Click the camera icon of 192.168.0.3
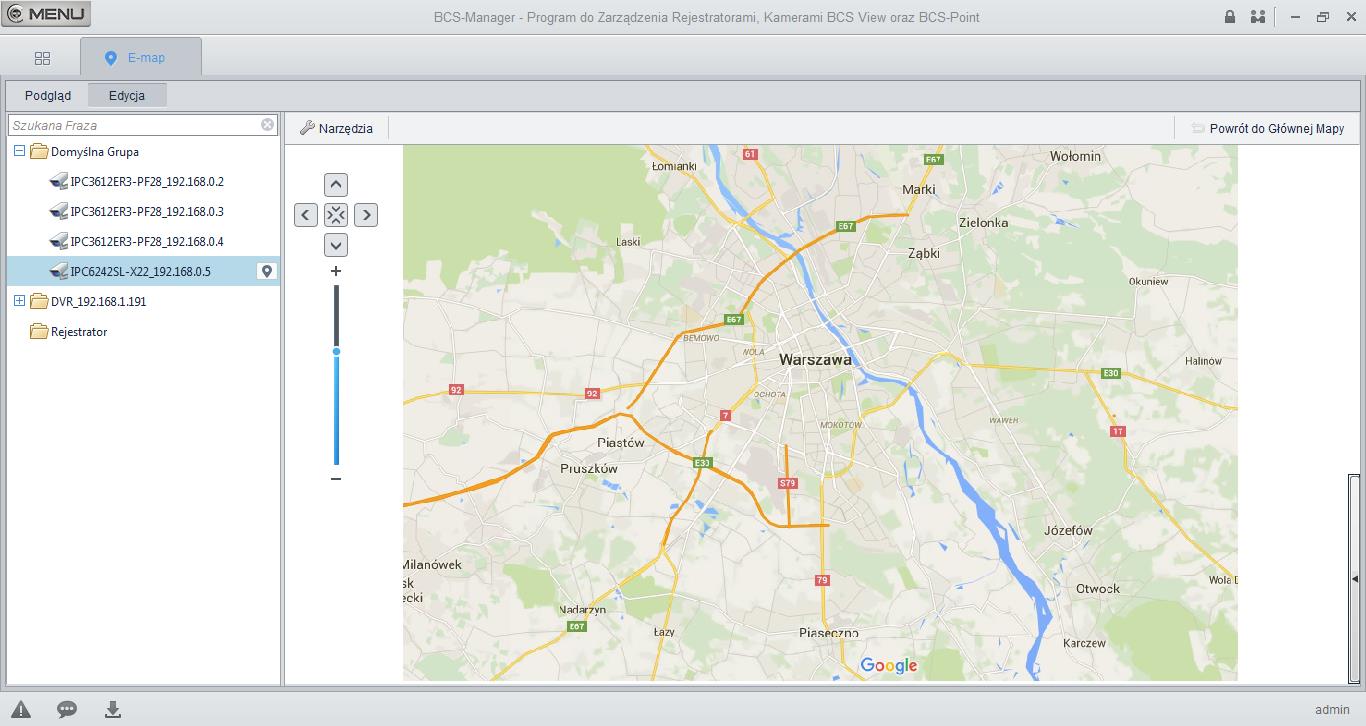 (x=58, y=212)
